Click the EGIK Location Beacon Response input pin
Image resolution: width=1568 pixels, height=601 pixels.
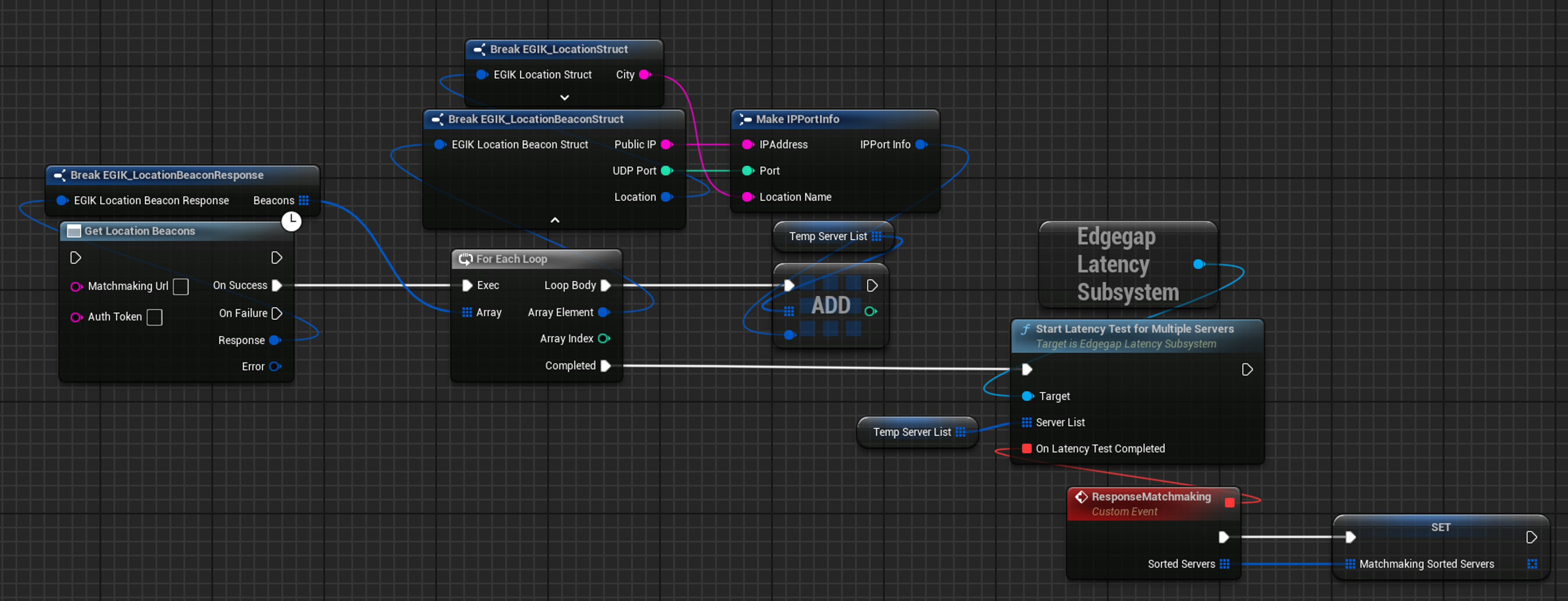pos(62,200)
